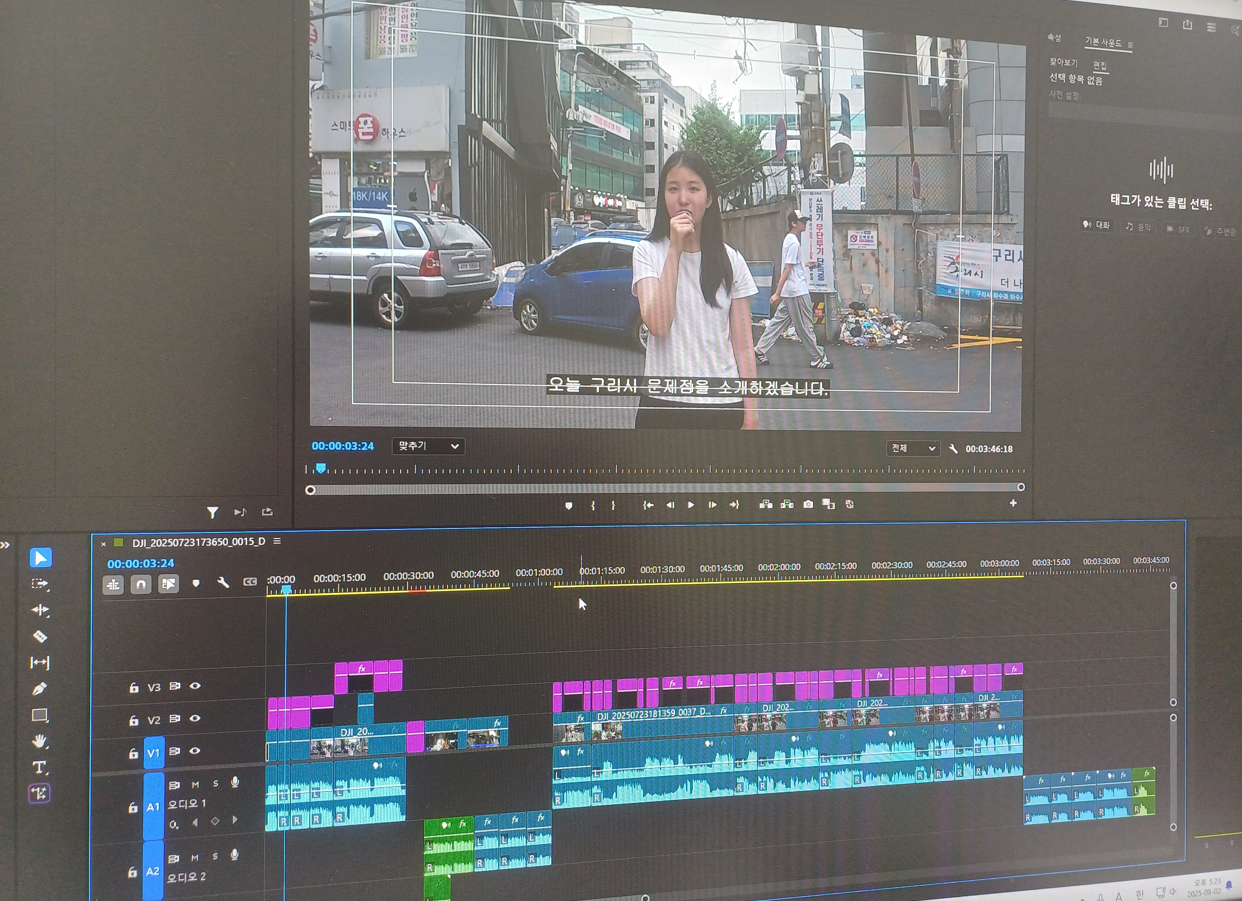Open the 맞추기 zoom level dropdown
Image resolution: width=1242 pixels, height=901 pixels.
pyautogui.click(x=428, y=446)
